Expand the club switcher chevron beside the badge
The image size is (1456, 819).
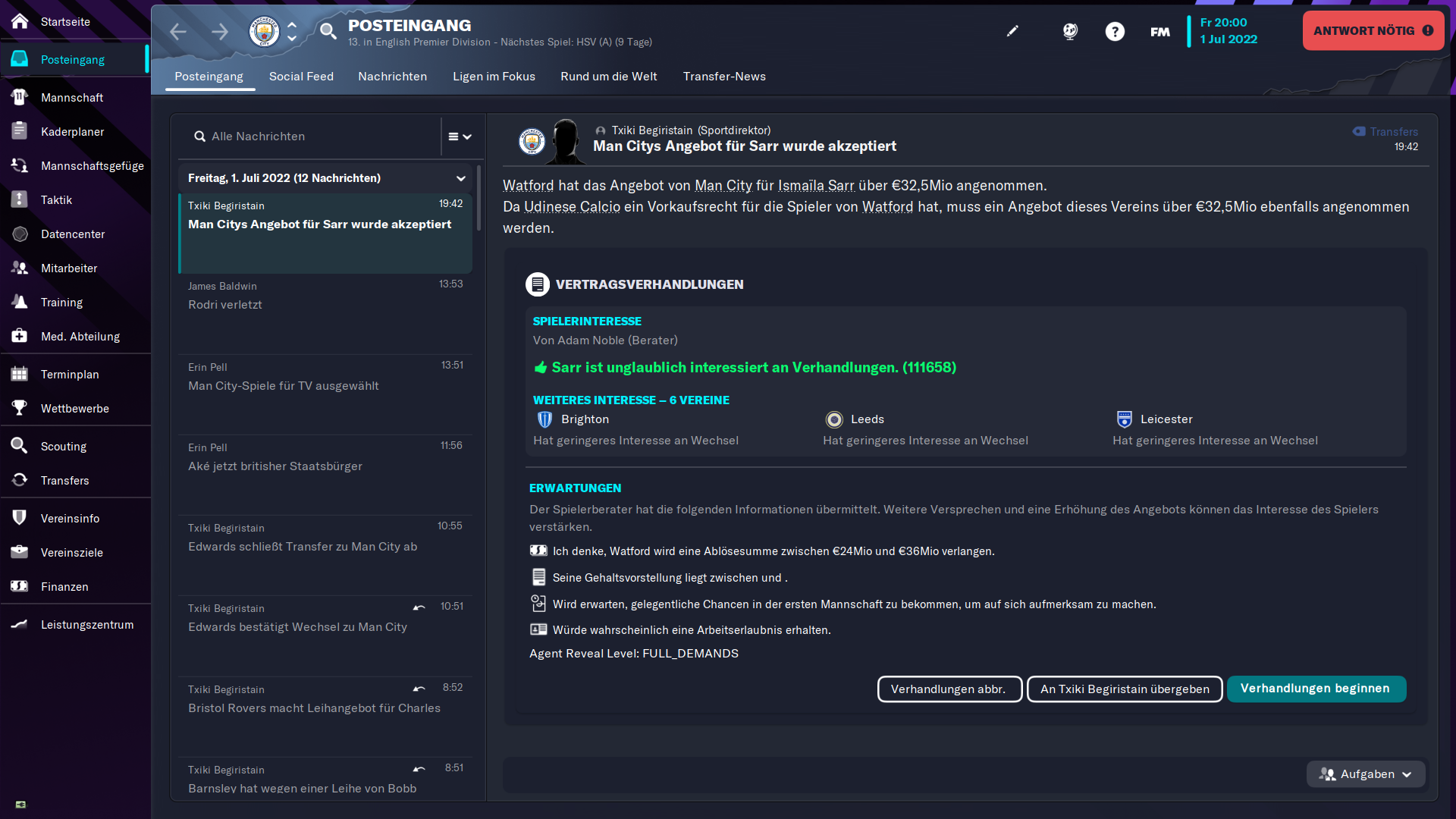tap(292, 32)
